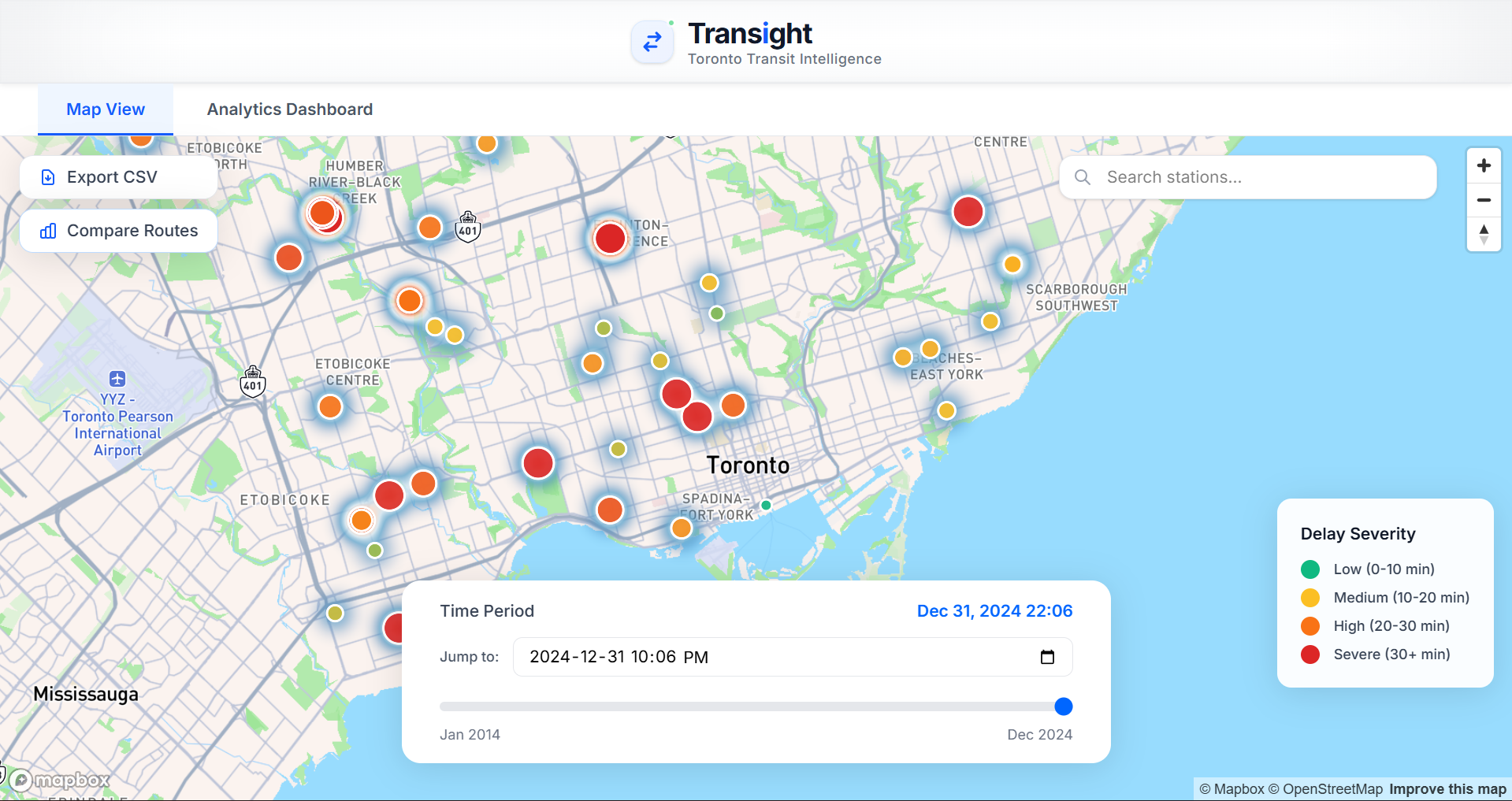Select the orange marker right of two red downtown markers
Image resolution: width=1512 pixels, height=801 pixels.
pyautogui.click(x=734, y=405)
